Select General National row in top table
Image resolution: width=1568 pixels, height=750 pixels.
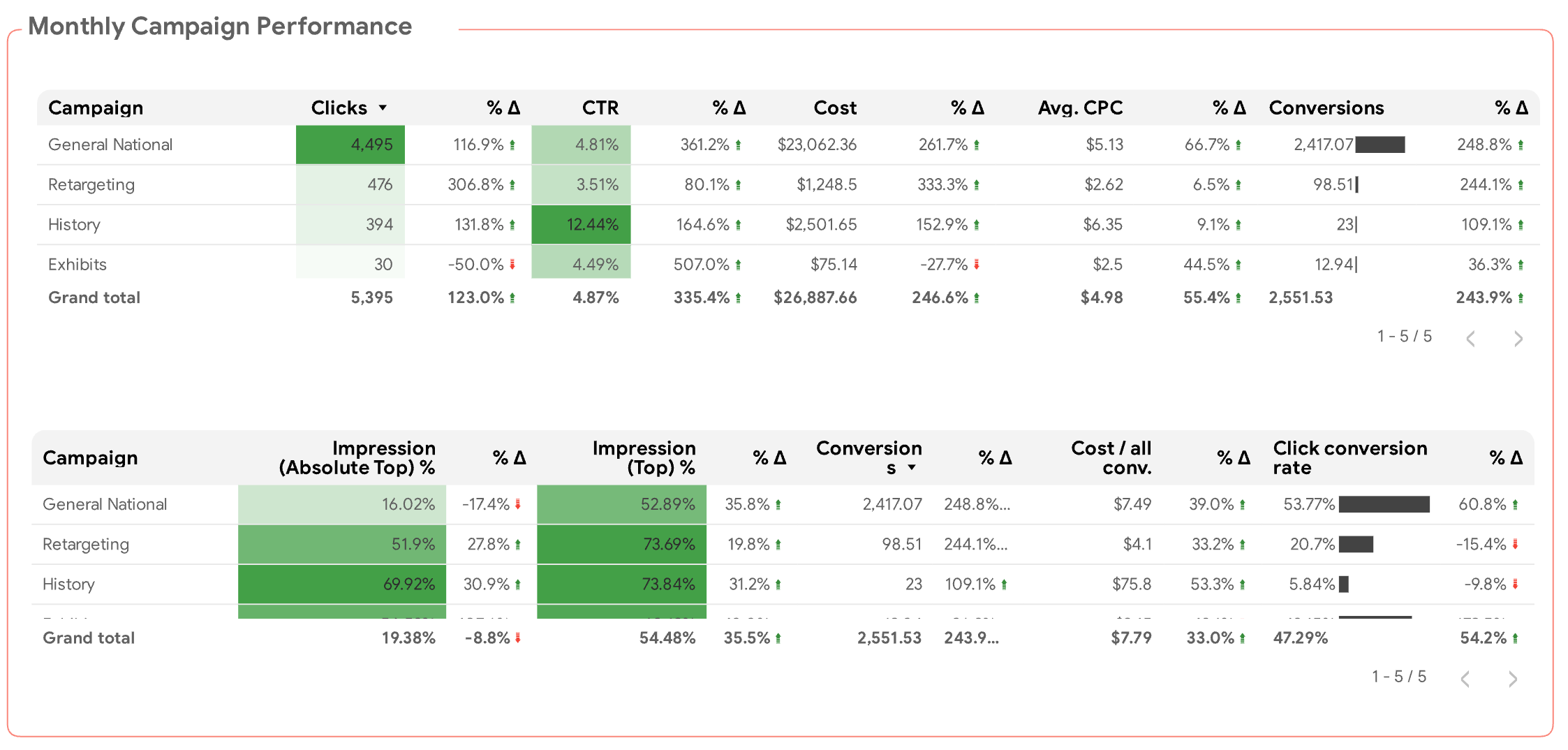tap(788, 145)
